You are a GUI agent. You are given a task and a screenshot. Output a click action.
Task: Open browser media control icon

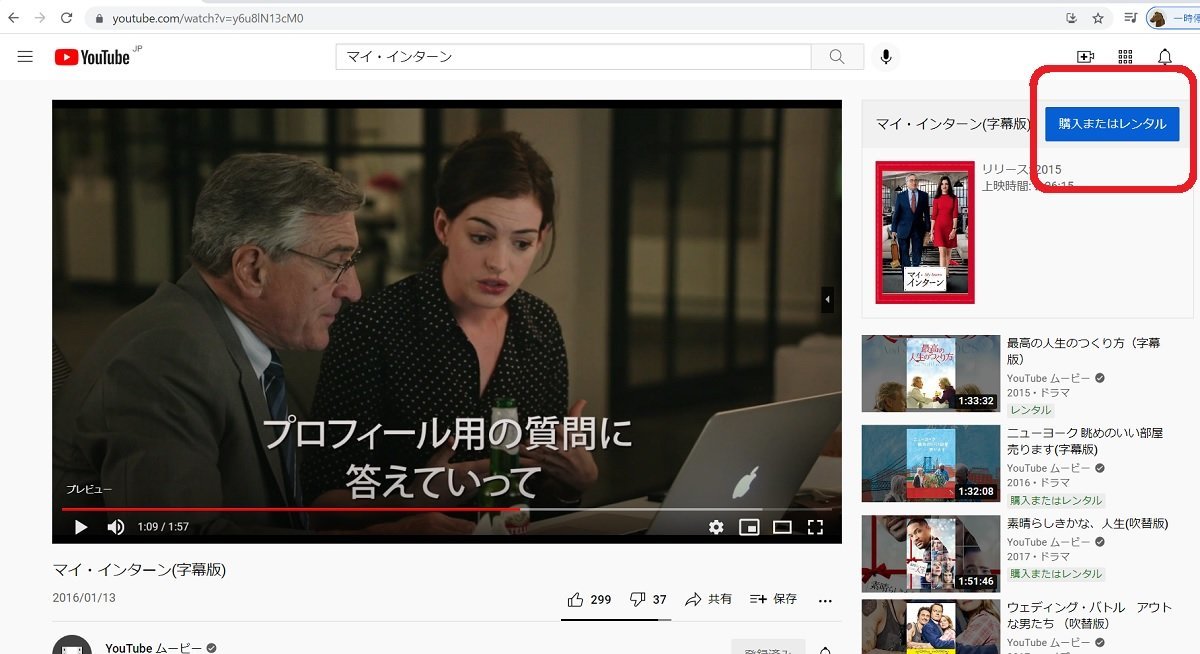coord(1130,18)
